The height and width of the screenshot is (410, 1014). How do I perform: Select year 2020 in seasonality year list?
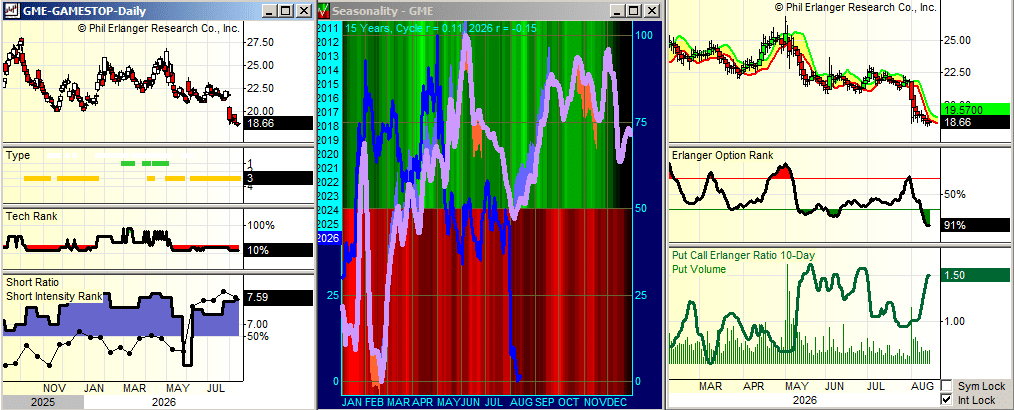[328, 154]
